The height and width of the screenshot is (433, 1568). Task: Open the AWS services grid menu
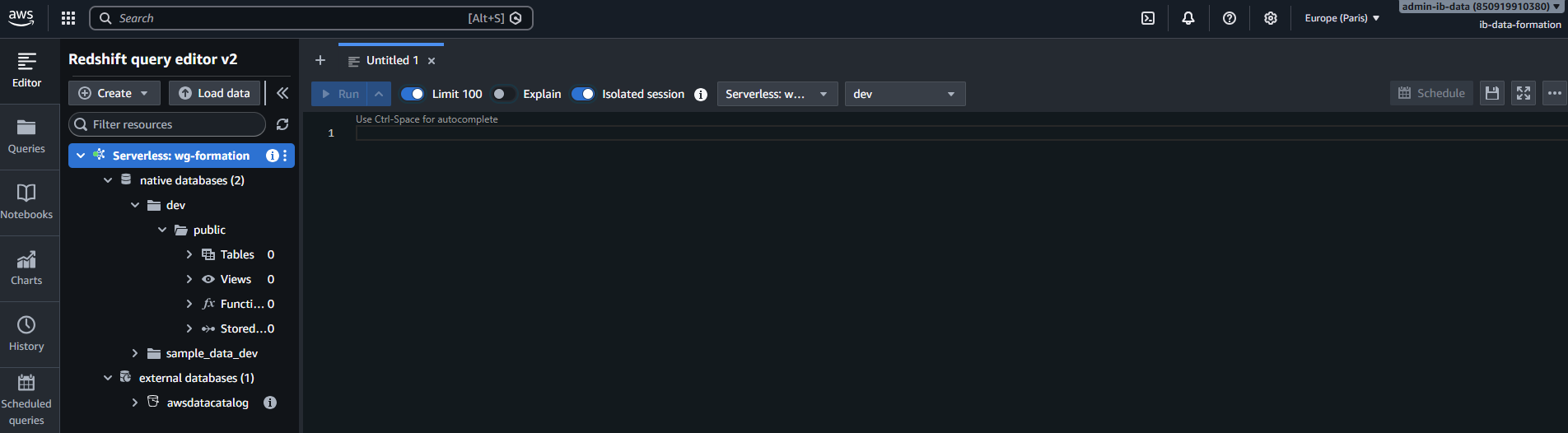tap(68, 18)
